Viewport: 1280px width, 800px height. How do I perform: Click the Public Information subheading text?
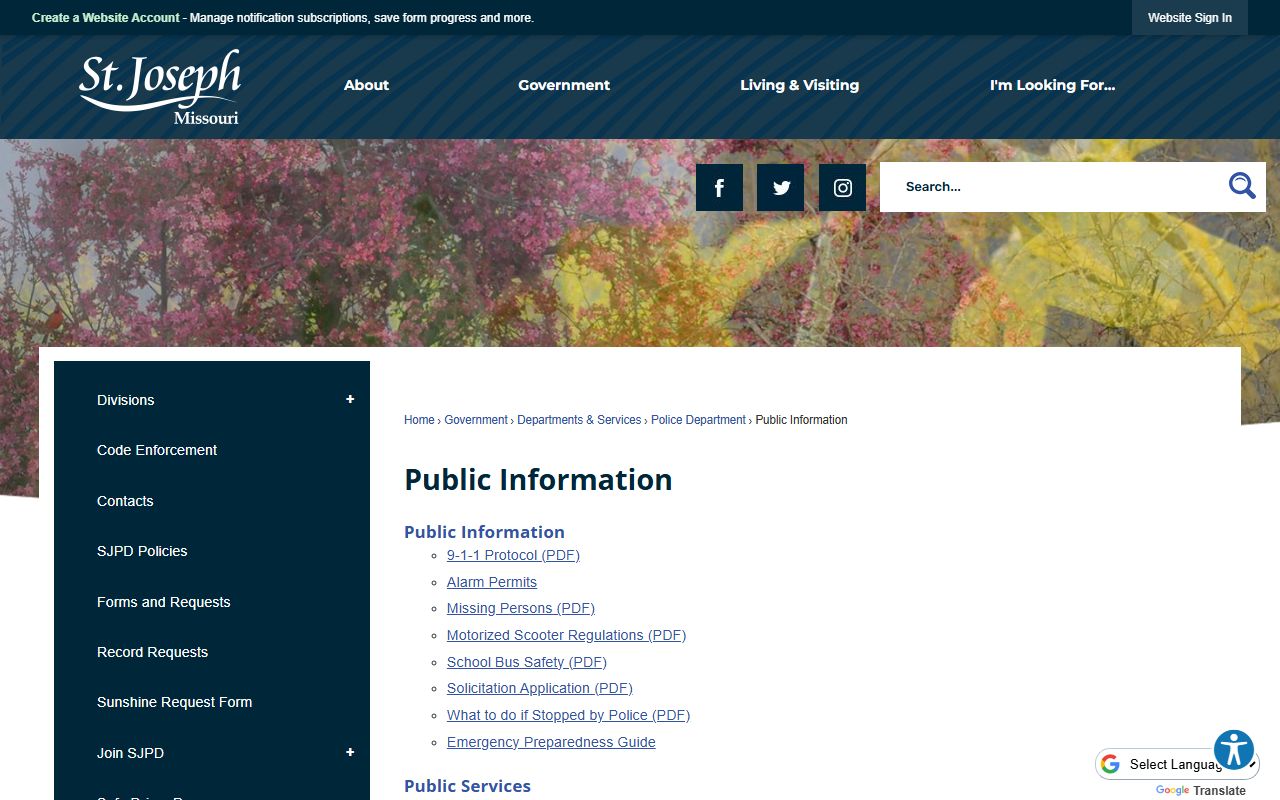484,532
